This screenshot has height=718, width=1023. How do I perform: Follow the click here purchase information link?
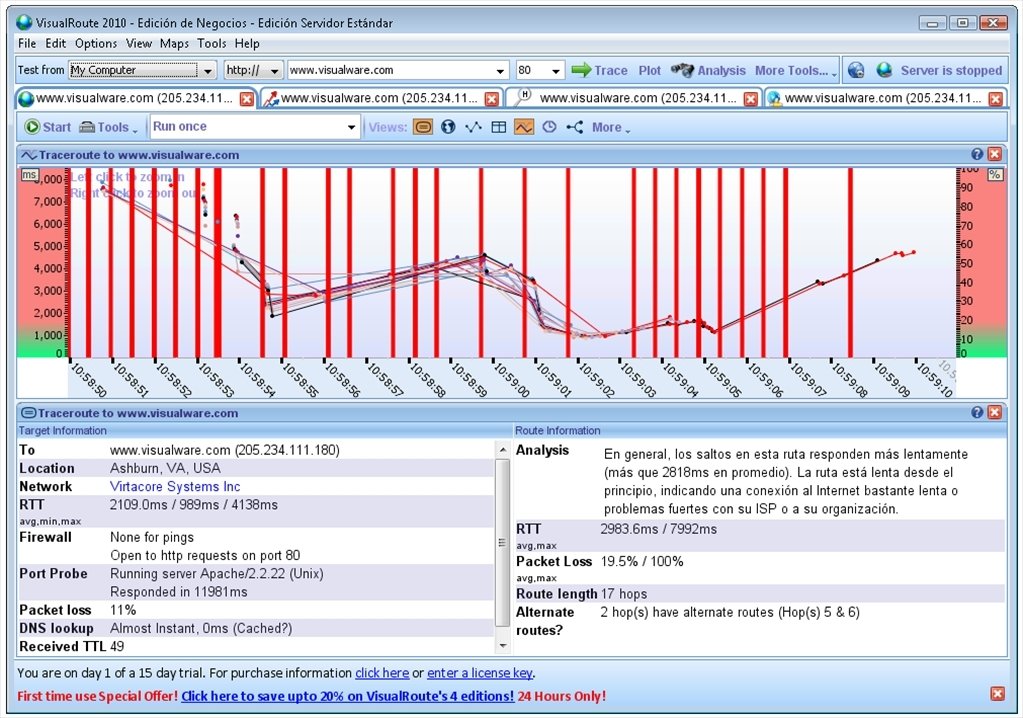pyautogui.click(x=382, y=673)
